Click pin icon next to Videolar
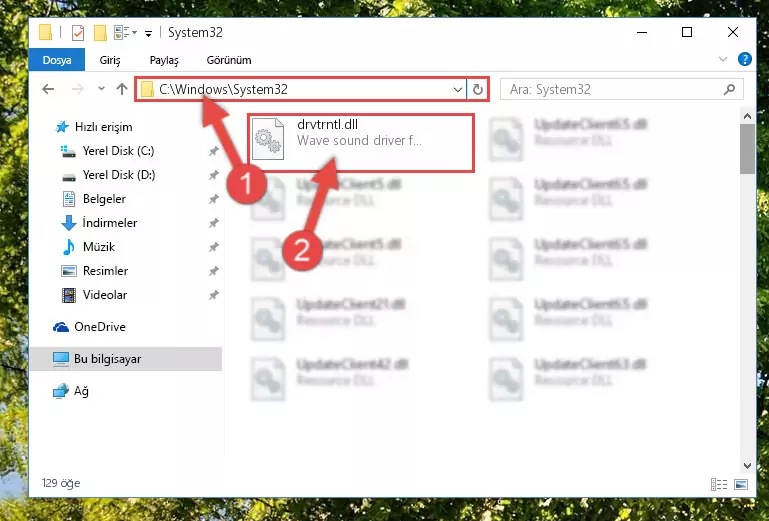 [x=213, y=295]
